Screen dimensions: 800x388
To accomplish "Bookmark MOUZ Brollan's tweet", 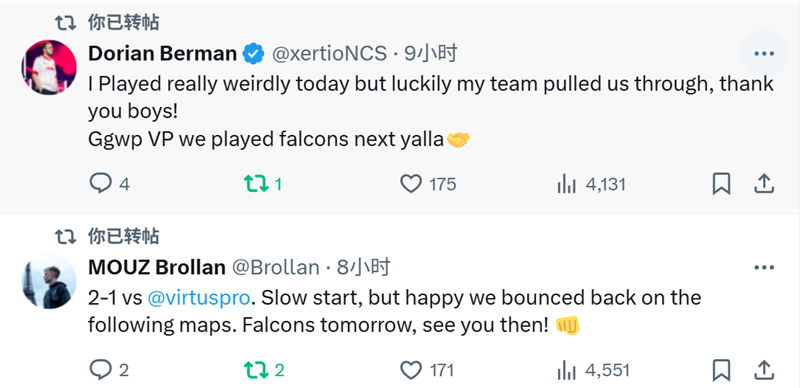I will click(x=721, y=370).
